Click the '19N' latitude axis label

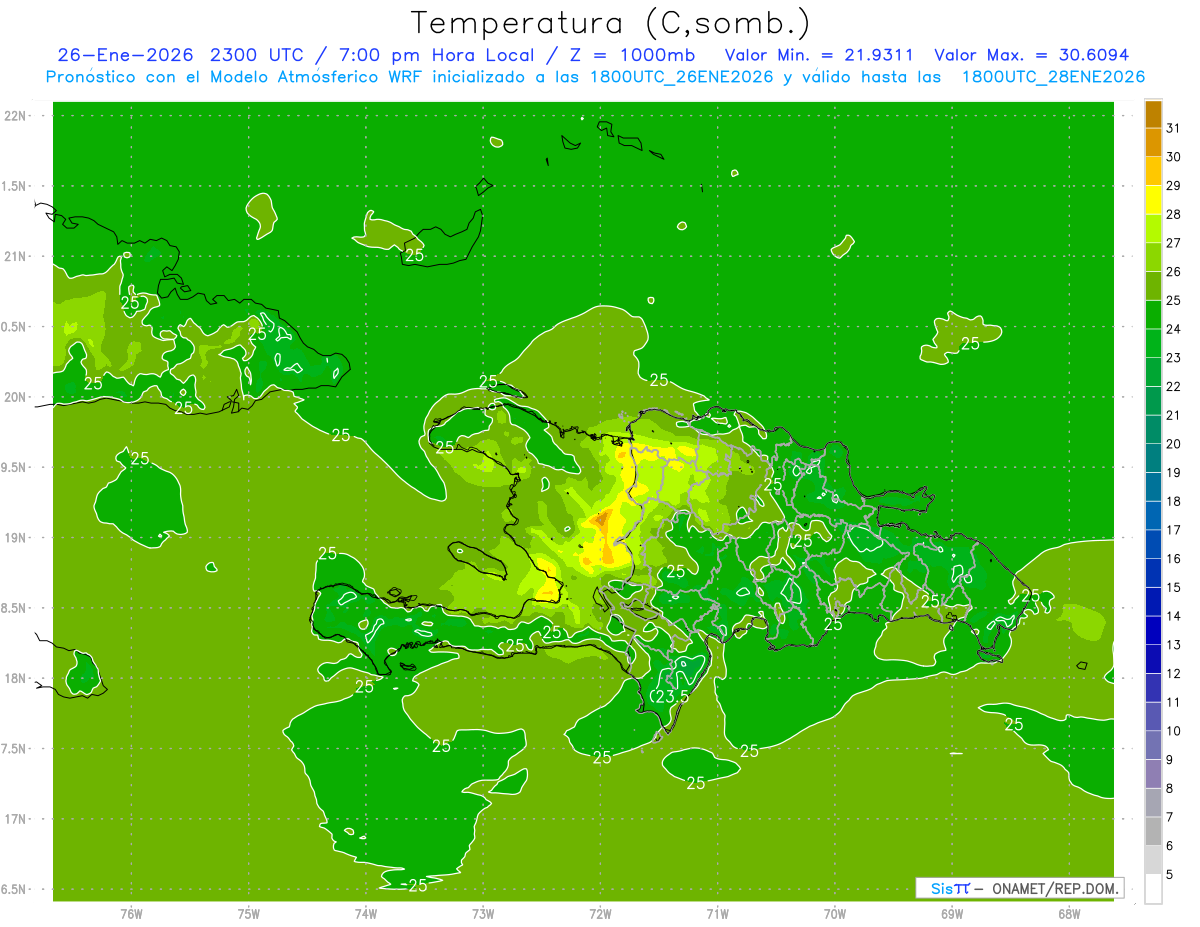(x=15, y=537)
